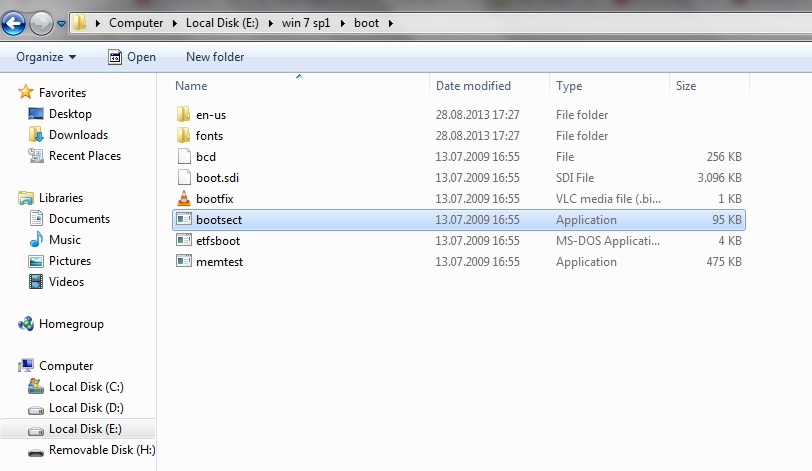Select Computer in the navigation pane
The width and height of the screenshot is (812, 471).
point(66,366)
